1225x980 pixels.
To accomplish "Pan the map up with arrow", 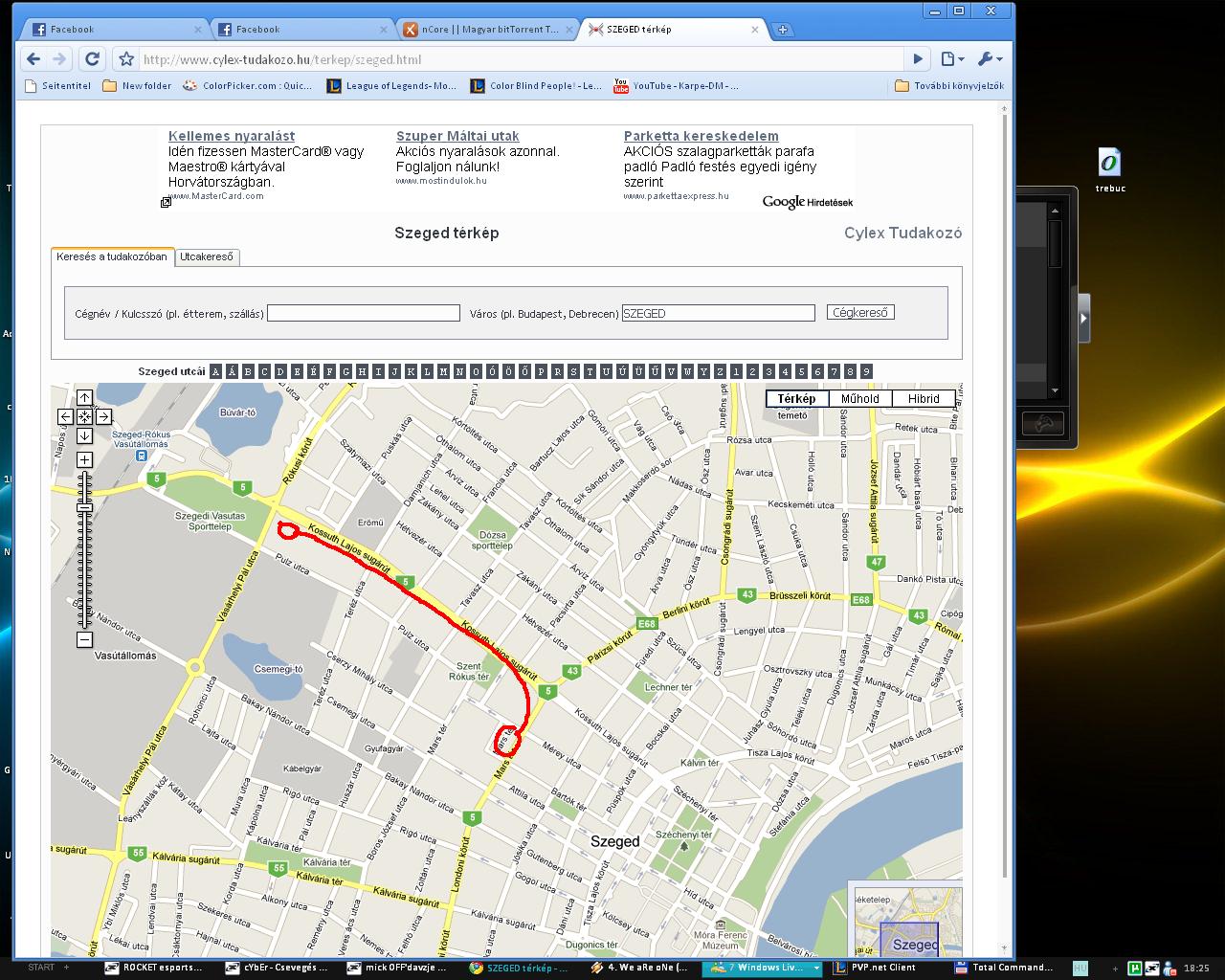I will pyautogui.click(x=84, y=397).
